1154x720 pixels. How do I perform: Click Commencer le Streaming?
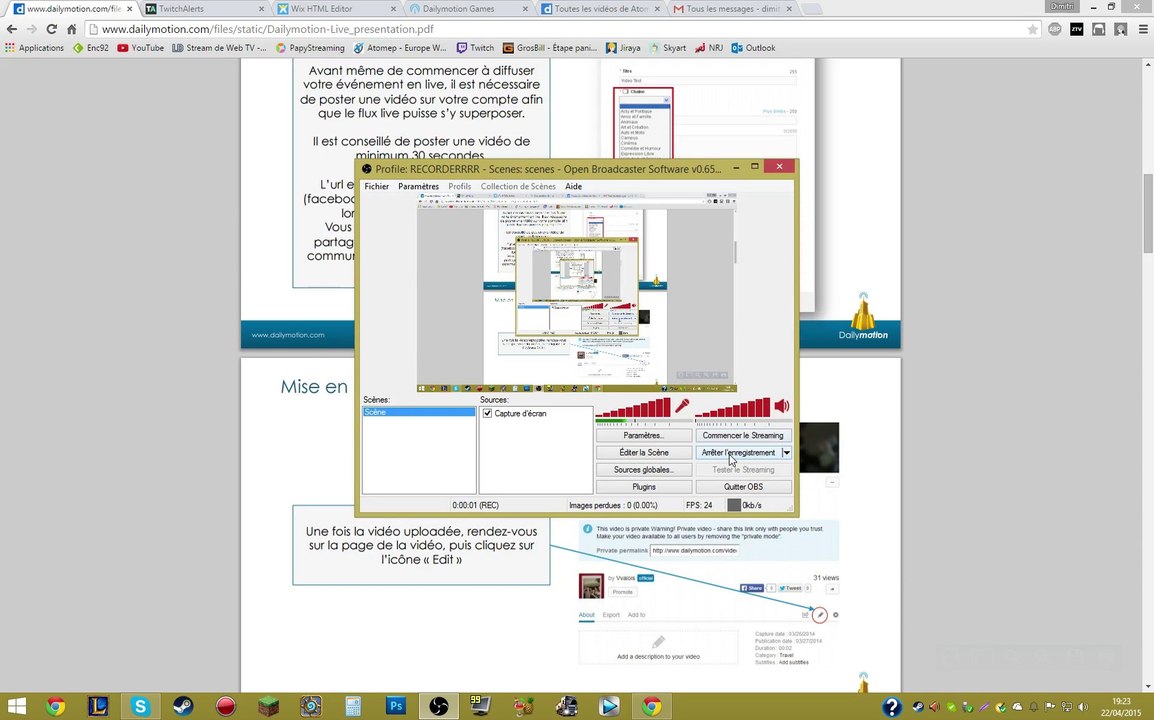pyautogui.click(x=743, y=436)
